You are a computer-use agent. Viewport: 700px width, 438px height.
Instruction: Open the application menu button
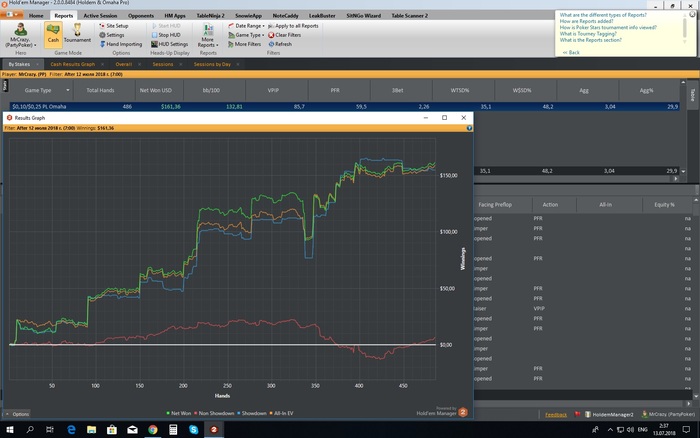click(x=12, y=15)
